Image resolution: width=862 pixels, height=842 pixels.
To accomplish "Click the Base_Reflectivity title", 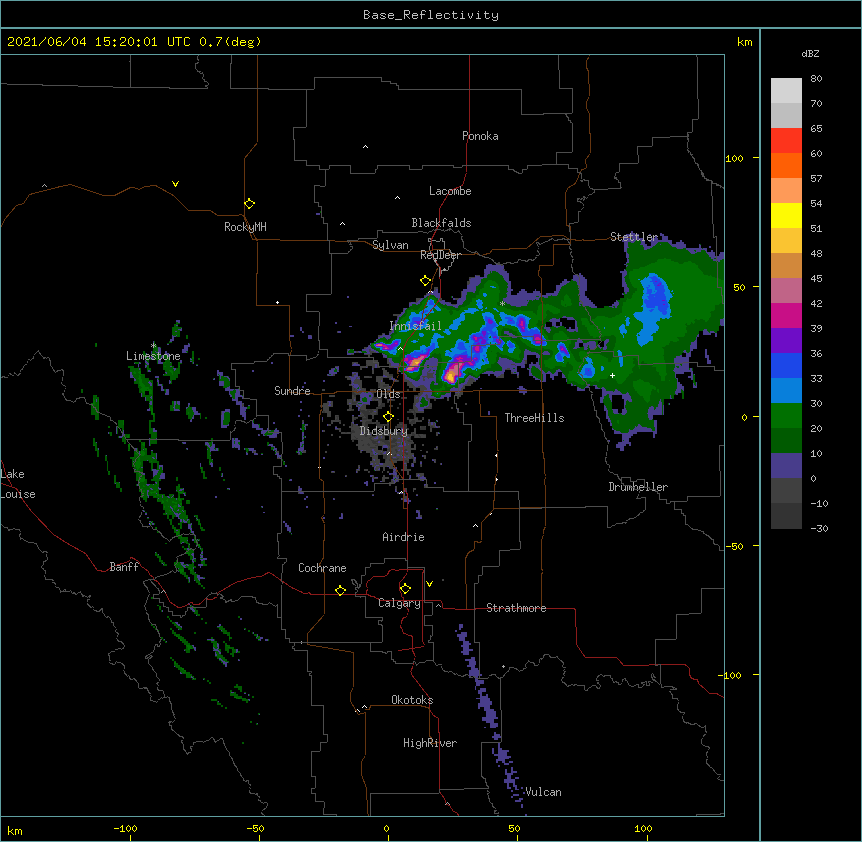I will (x=431, y=15).
